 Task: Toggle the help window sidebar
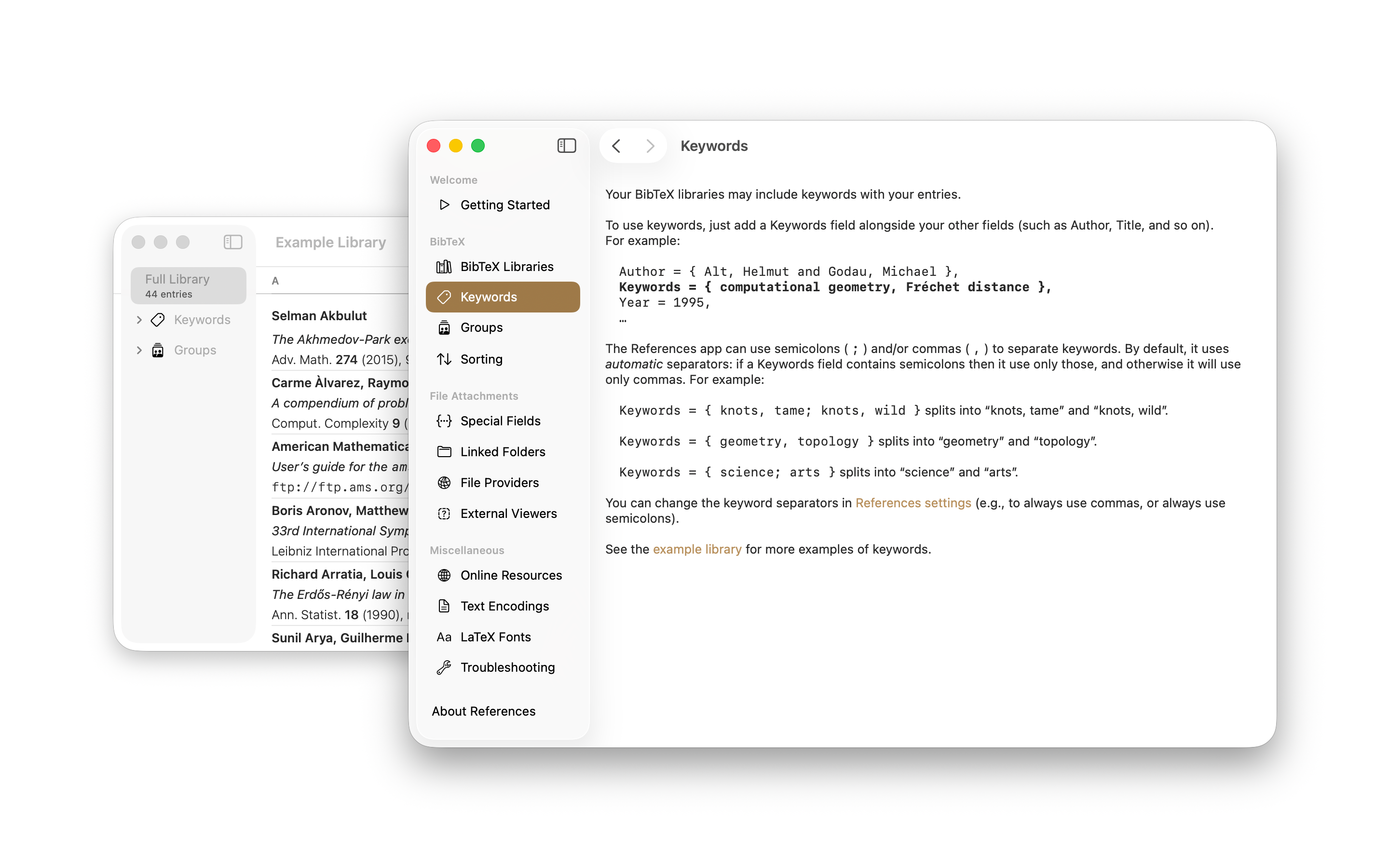[x=567, y=146]
